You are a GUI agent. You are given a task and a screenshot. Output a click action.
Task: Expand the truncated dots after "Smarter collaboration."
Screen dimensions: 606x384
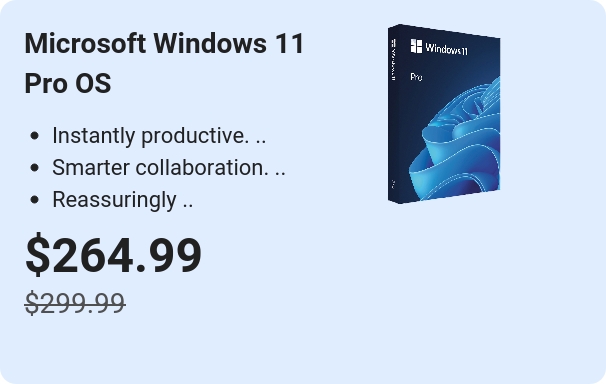click(280, 174)
